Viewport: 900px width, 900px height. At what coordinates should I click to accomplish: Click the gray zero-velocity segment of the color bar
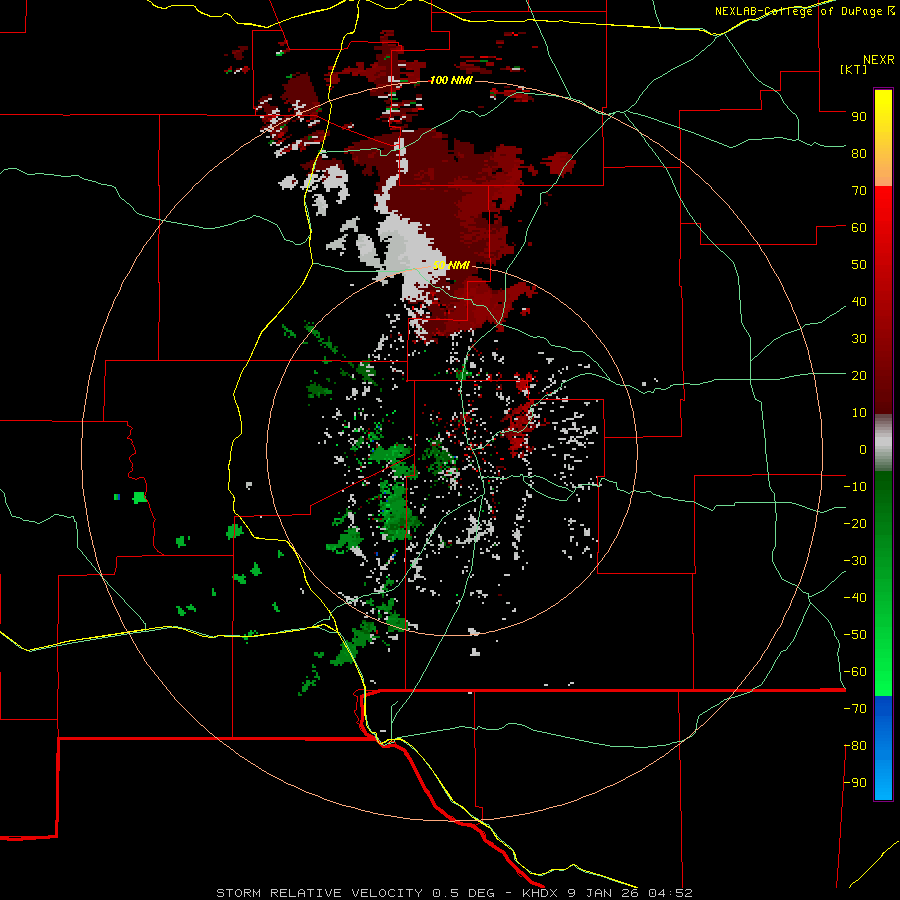(883, 443)
